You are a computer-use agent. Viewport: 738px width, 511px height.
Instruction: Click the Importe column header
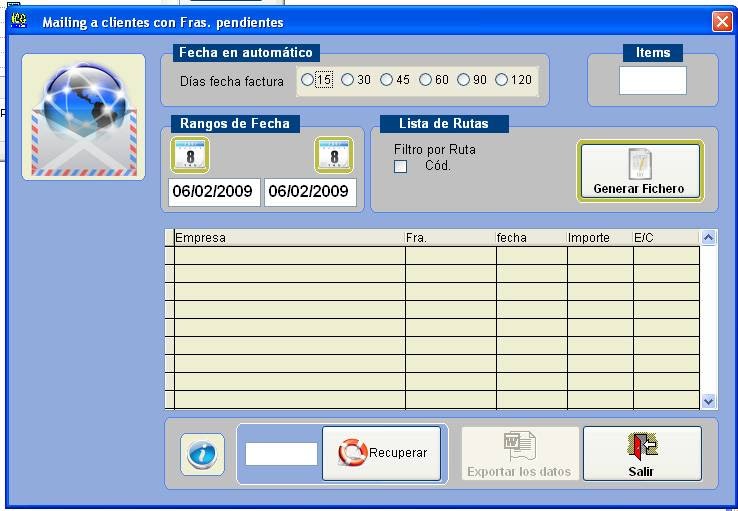click(600, 238)
